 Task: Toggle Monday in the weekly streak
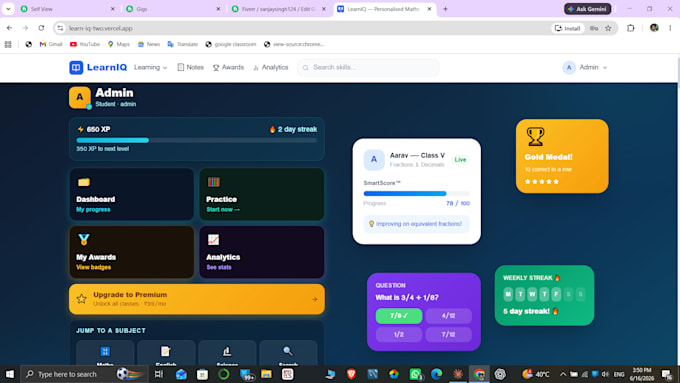click(508, 294)
